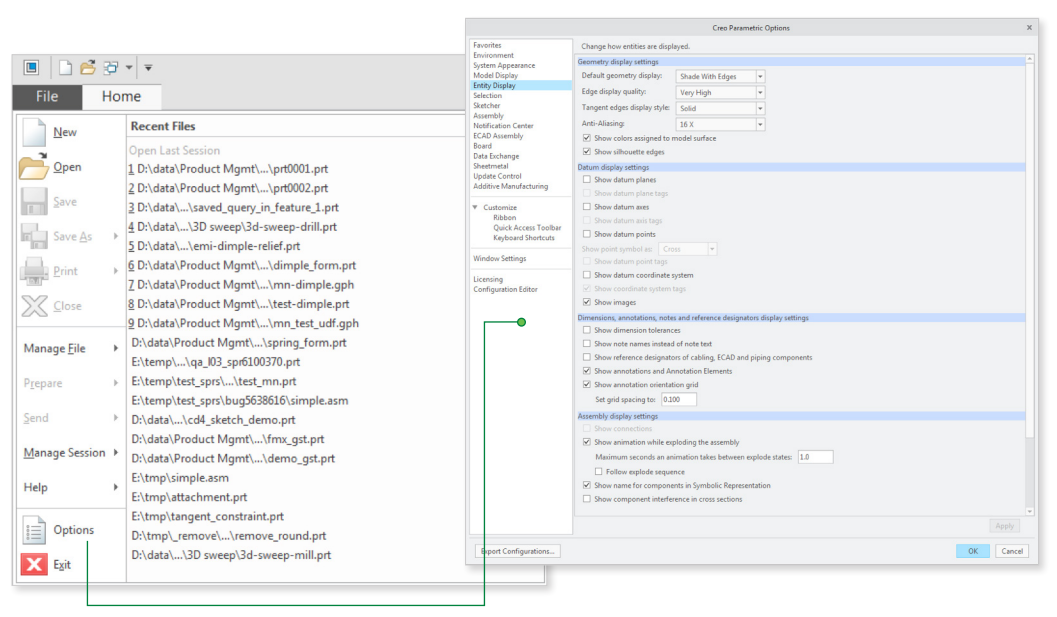Enable Show datum points
This screenshot has height=617, width=1057.
click(586, 235)
